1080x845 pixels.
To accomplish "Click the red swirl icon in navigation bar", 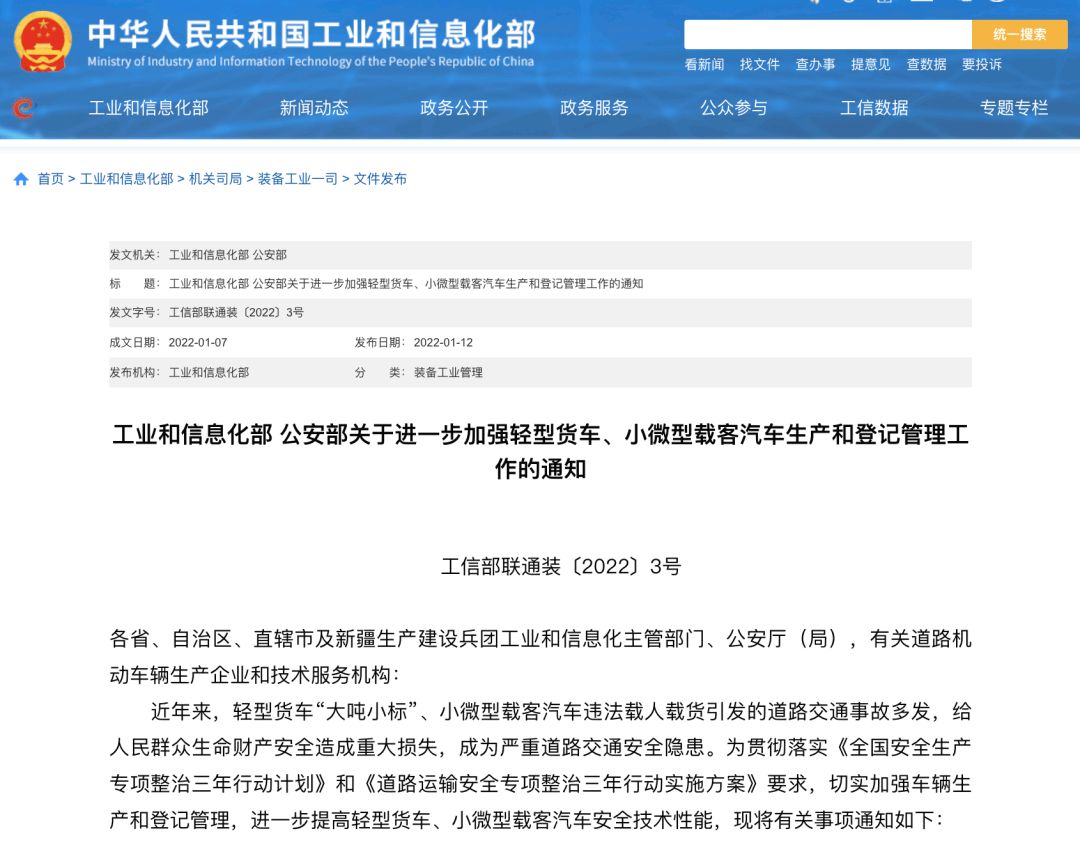I will 23,108.
